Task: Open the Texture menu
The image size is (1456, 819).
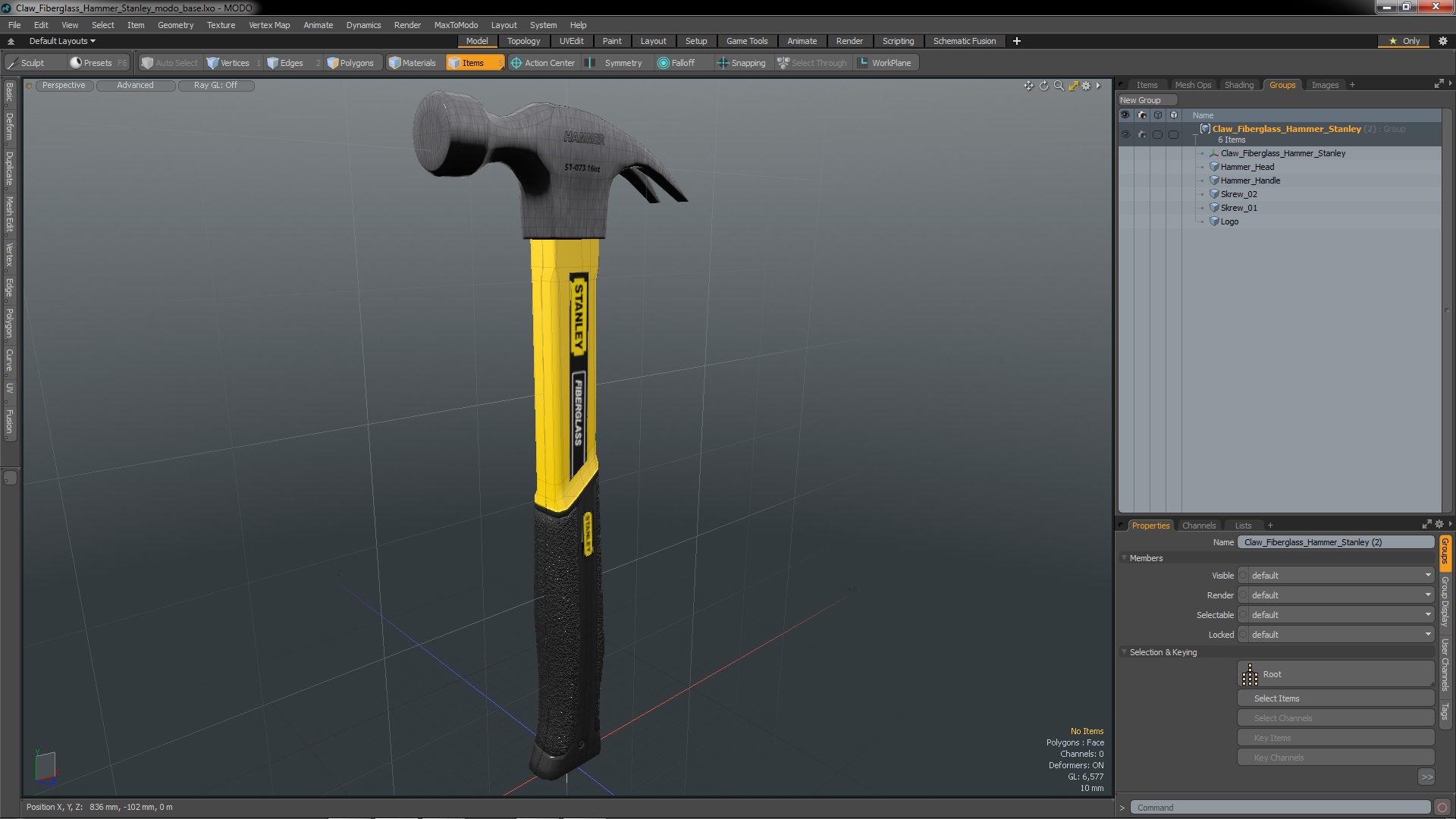Action: pyautogui.click(x=221, y=25)
